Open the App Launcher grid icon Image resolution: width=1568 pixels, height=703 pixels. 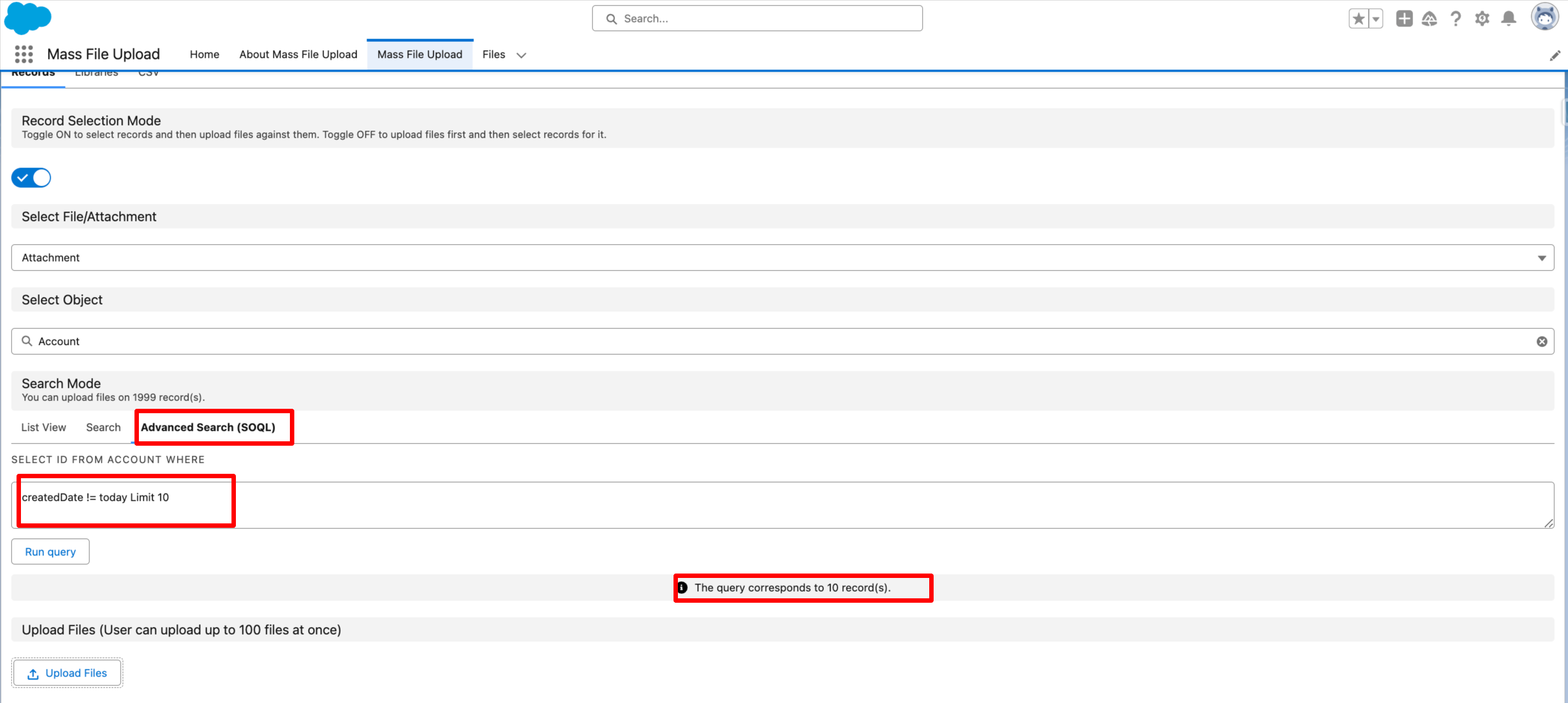(24, 54)
